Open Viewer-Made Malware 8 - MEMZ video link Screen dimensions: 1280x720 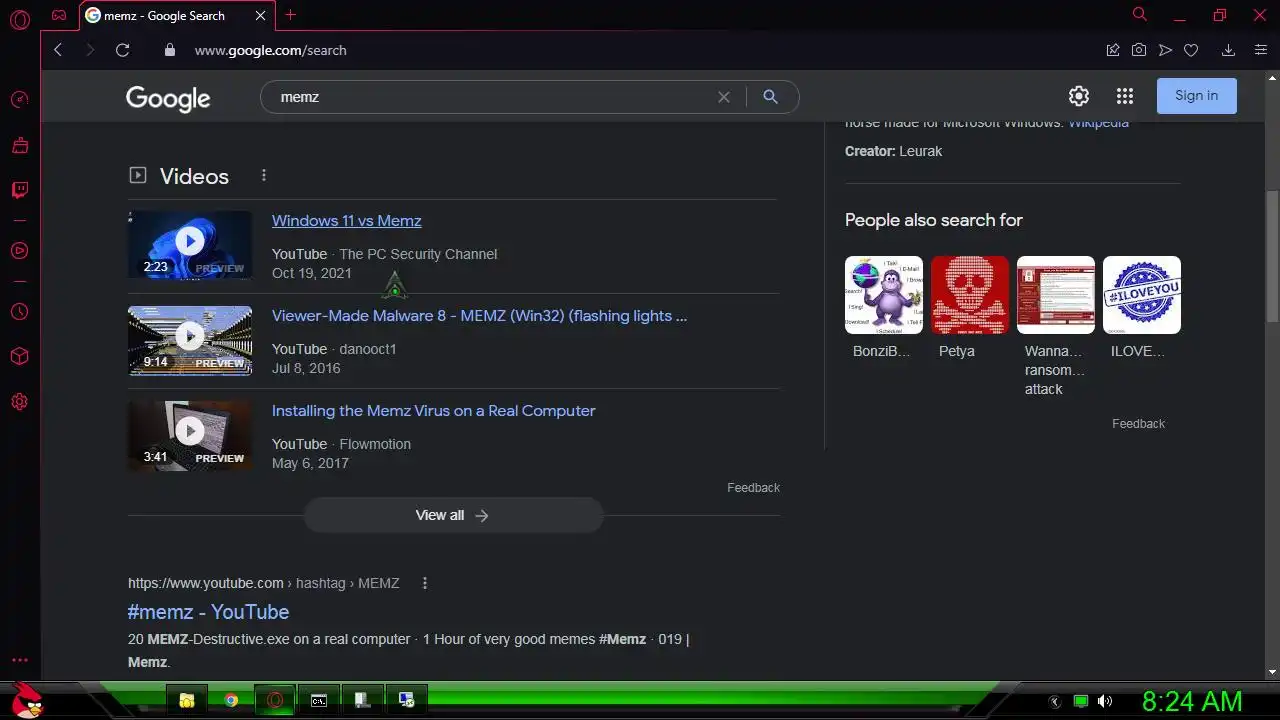click(480, 316)
